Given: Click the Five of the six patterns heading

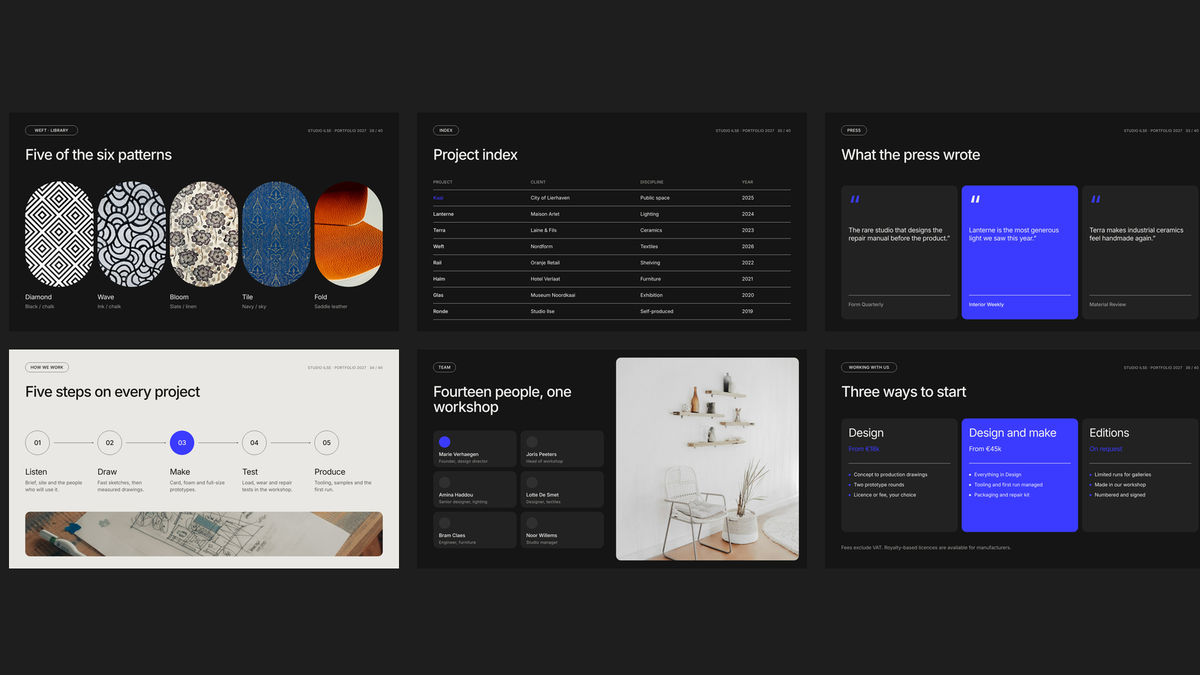Looking at the screenshot, I should 99,155.
